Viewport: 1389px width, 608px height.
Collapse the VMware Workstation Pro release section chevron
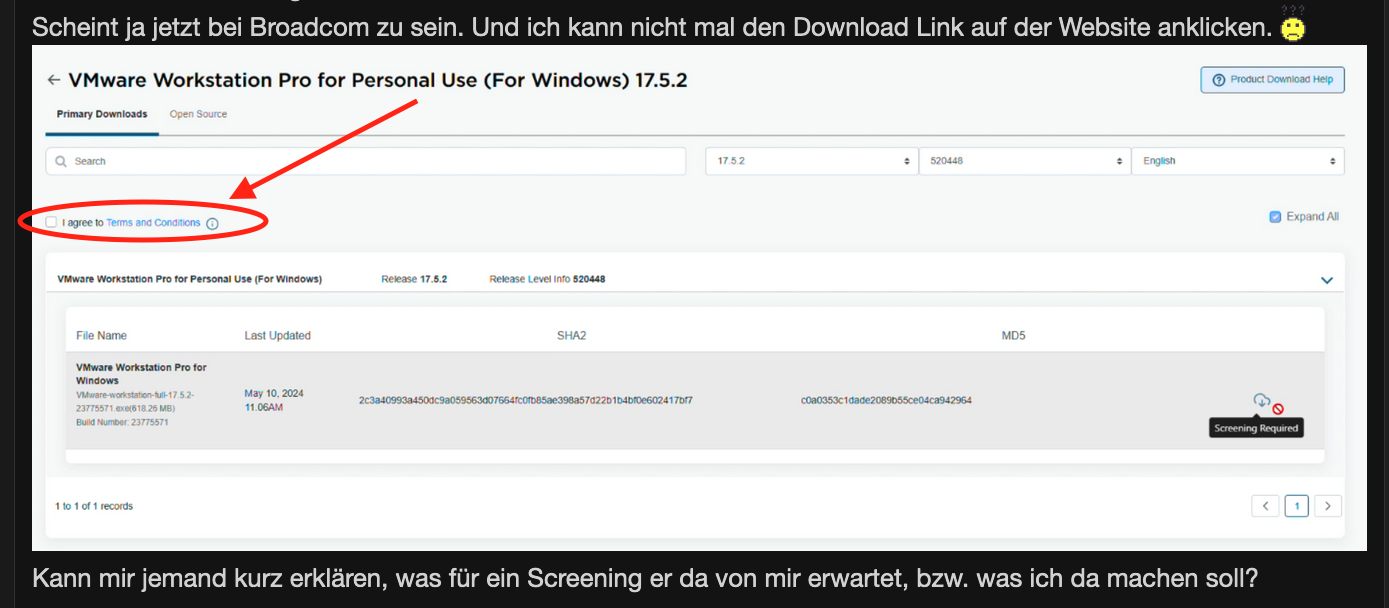(x=1327, y=280)
